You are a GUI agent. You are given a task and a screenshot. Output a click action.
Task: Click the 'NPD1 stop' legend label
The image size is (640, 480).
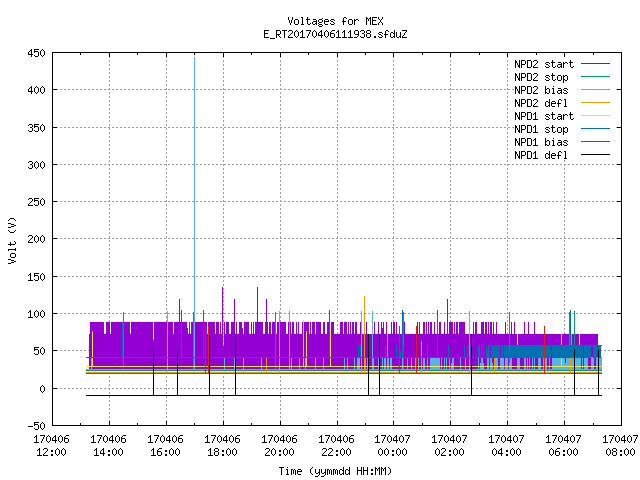(541, 129)
